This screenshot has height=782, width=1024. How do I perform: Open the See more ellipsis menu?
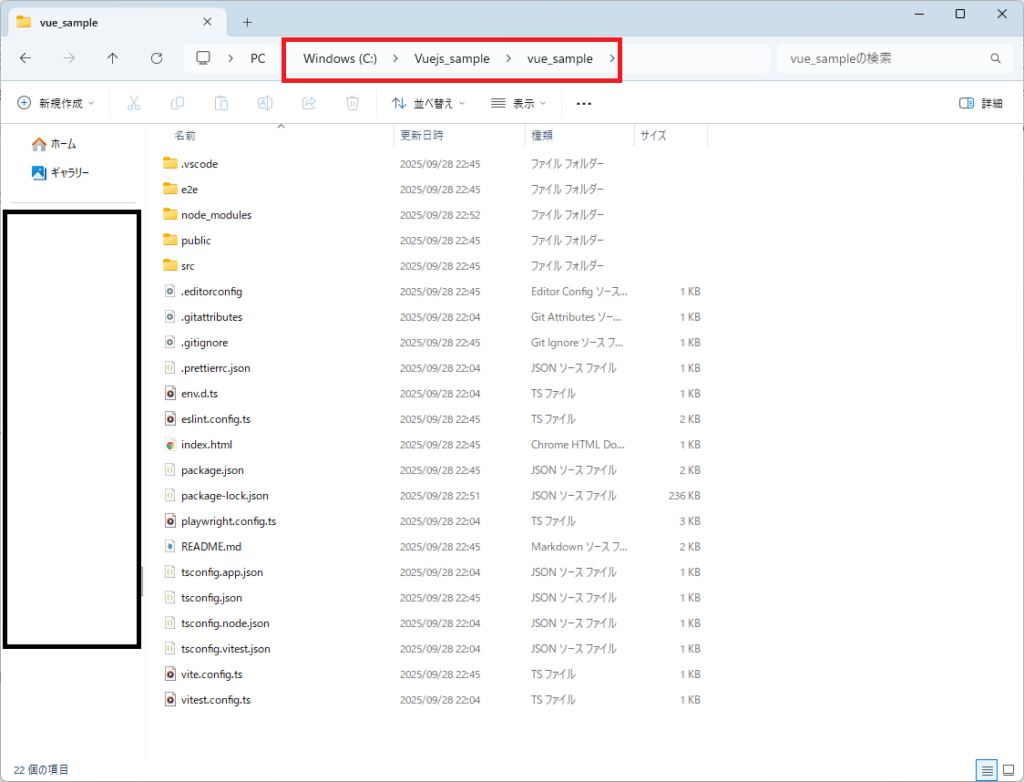(584, 103)
